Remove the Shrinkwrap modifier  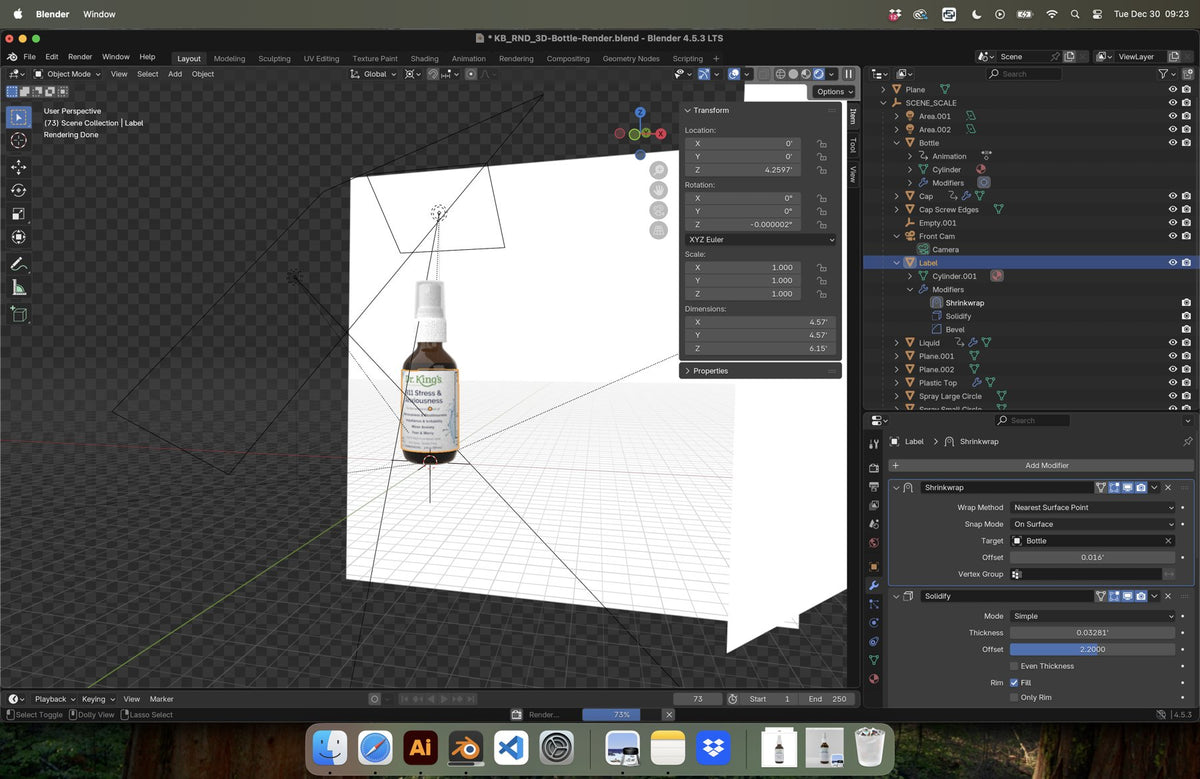1168,487
